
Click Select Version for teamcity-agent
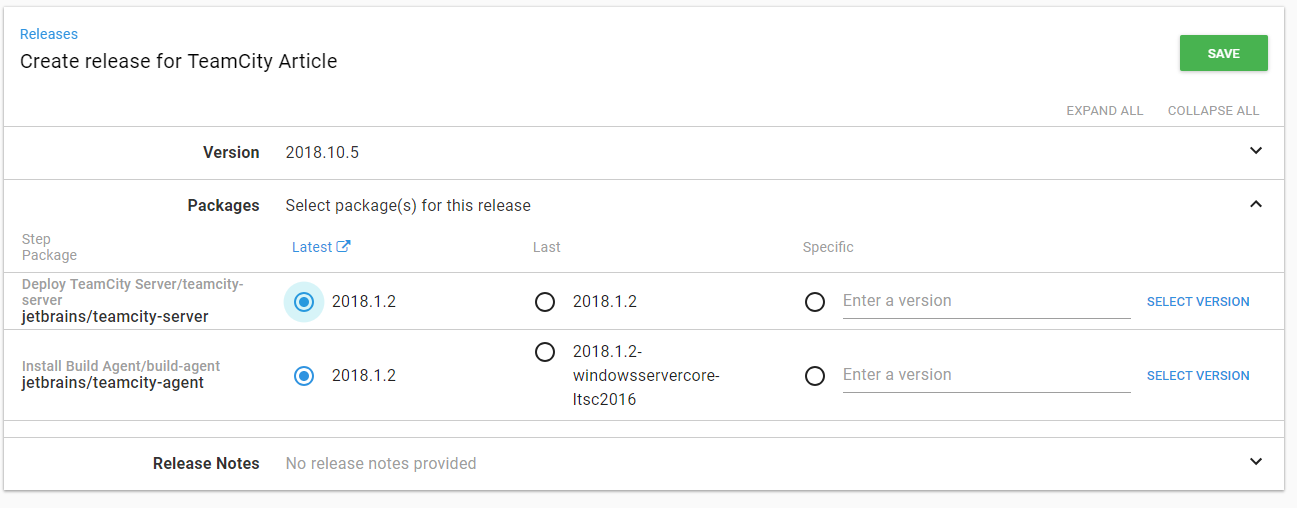click(1197, 376)
